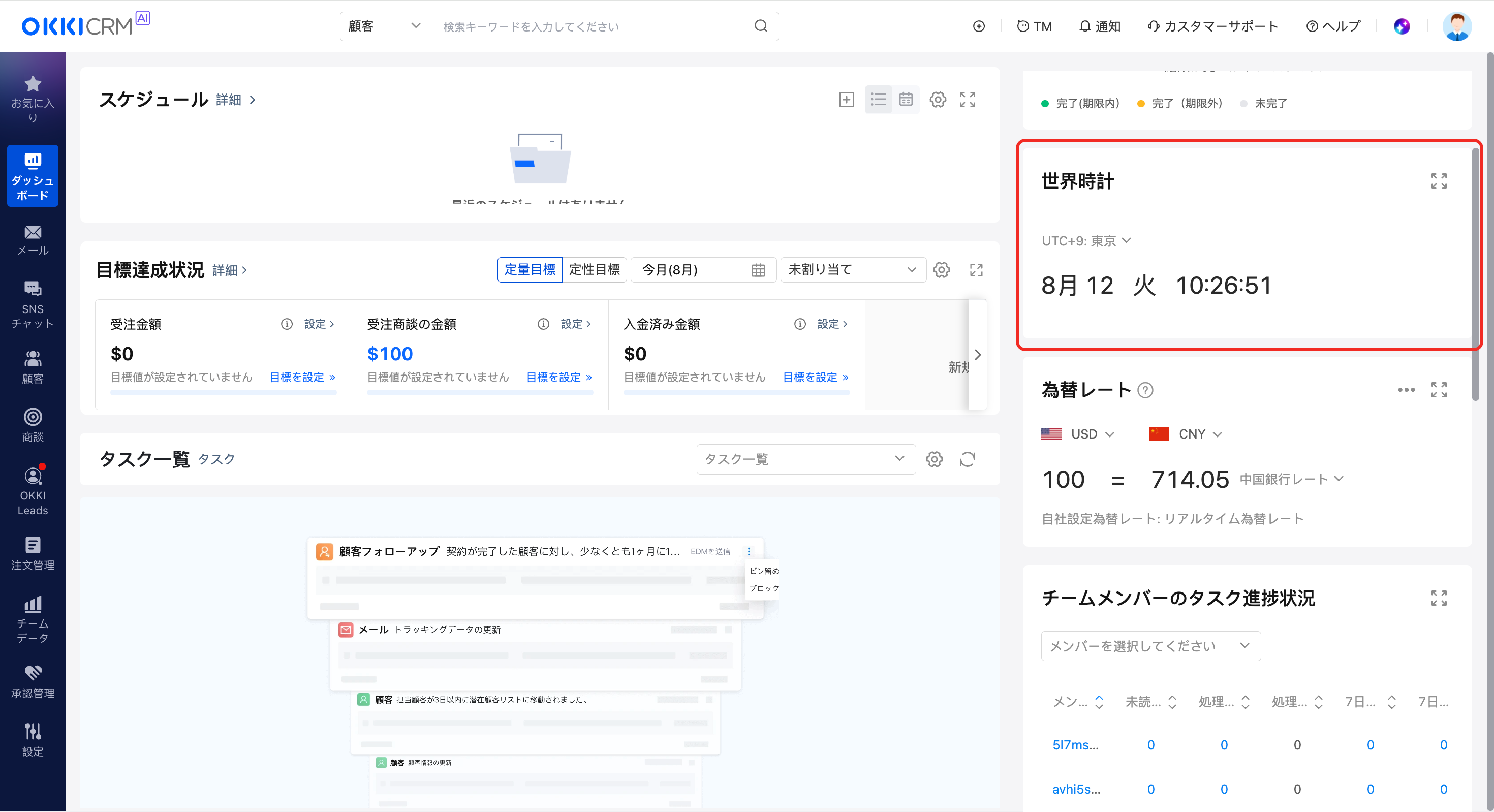Viewport: 1494px width, 812px height.
Task: Open Help (ヘルプ)
Action: click(1333, 26)
